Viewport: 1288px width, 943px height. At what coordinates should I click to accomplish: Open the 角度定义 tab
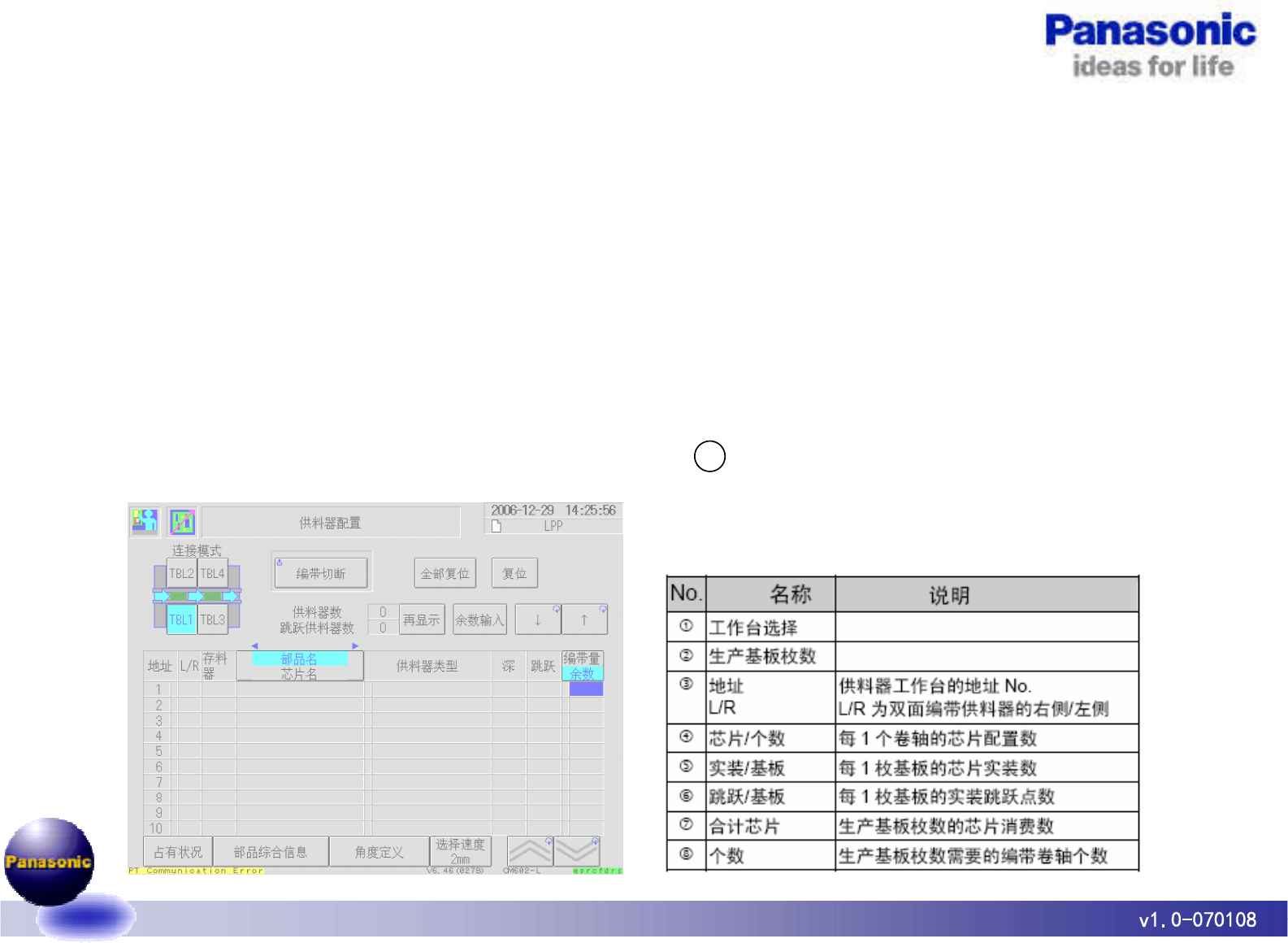[x=379, y=852]
